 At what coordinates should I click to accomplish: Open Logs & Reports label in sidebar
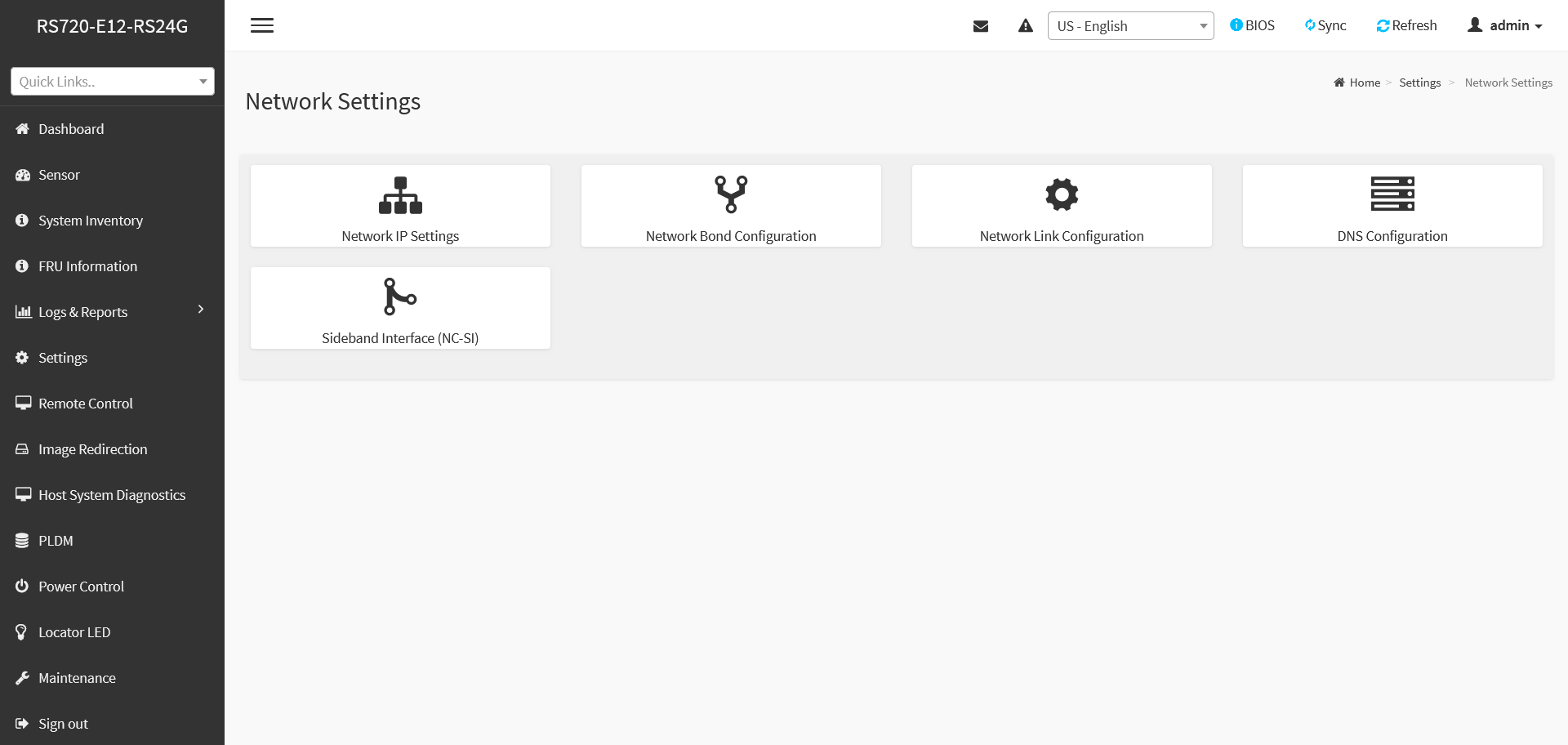[82, 312]
